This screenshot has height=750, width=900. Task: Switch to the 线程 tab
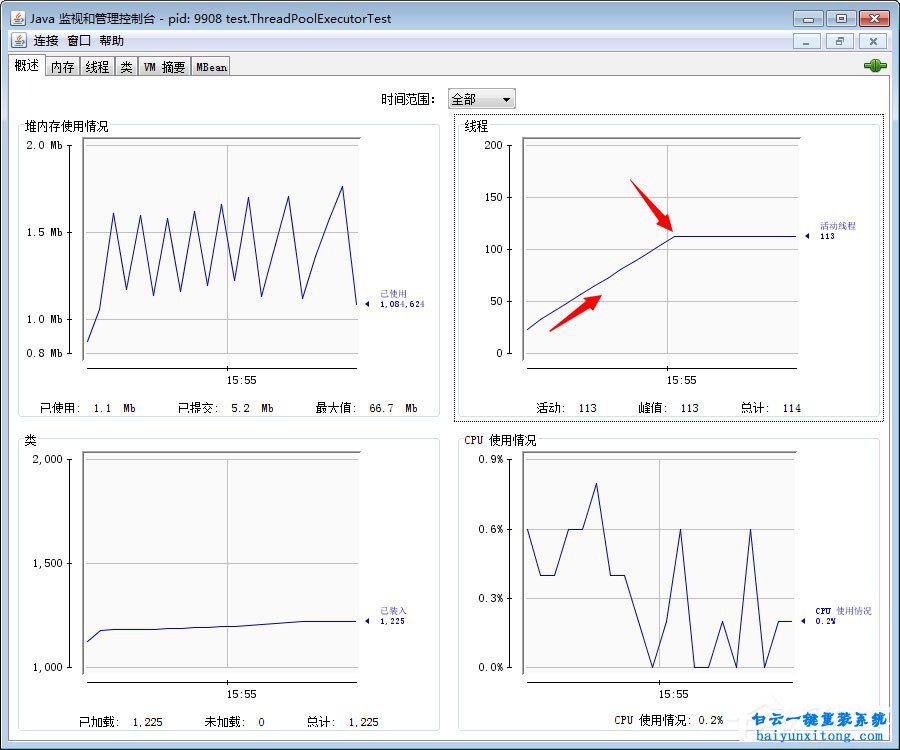(97, 67)
